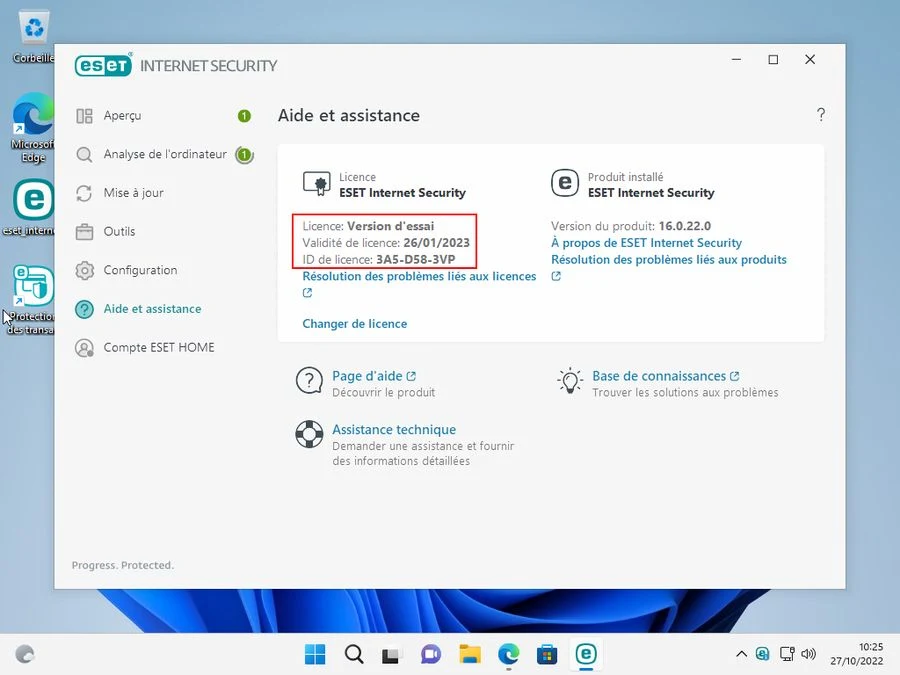Open Task View on the taskbar

tap(391, 654)
